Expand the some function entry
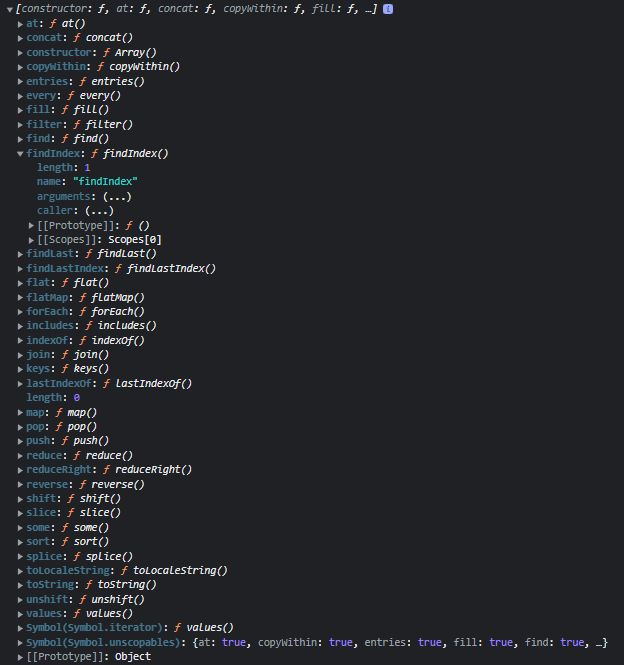Image resolution: width=624 pixels, height=665 pixels. coord(20,528)
